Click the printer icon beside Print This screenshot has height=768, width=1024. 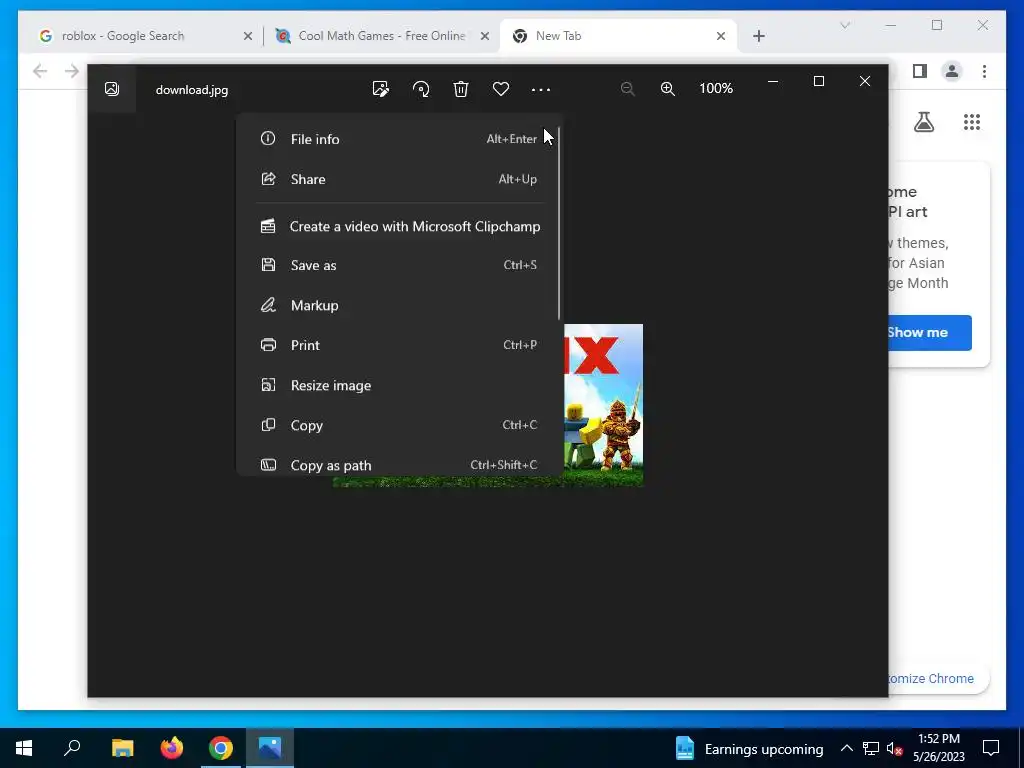[x=268, y=345]
